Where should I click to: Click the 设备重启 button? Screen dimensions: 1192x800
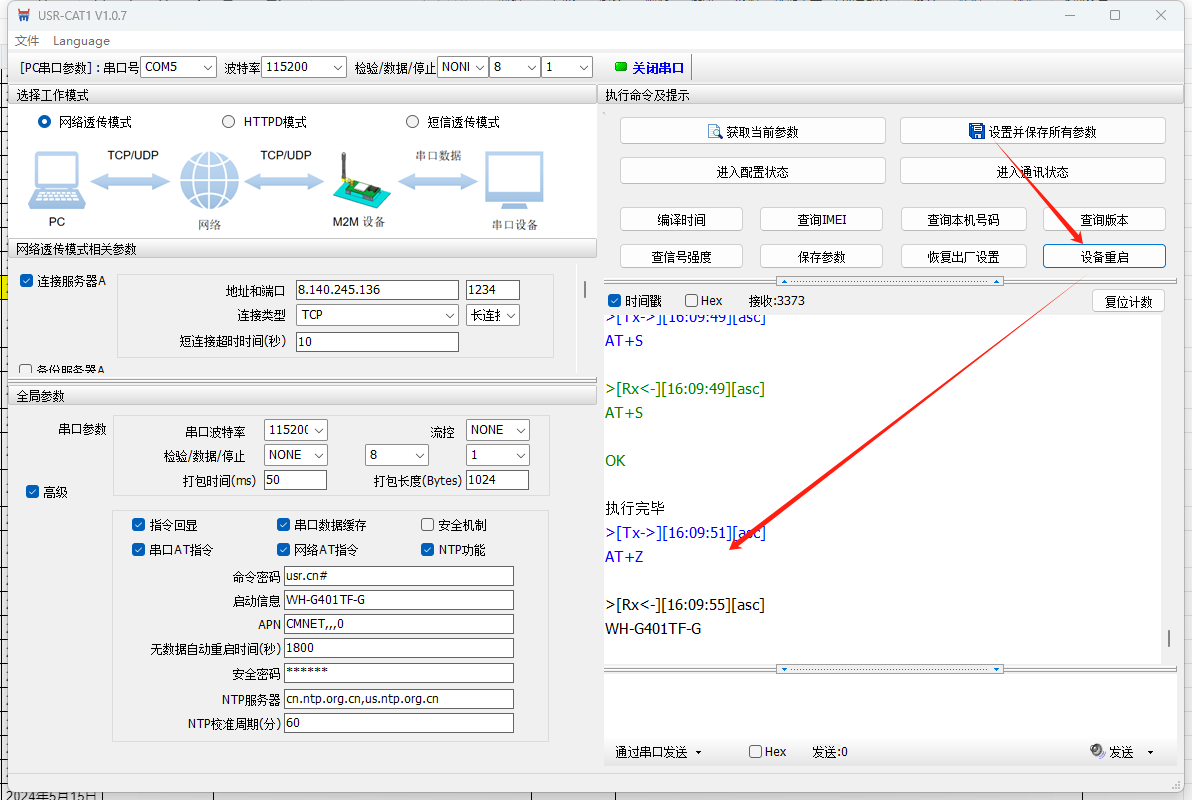point(1104,256)
